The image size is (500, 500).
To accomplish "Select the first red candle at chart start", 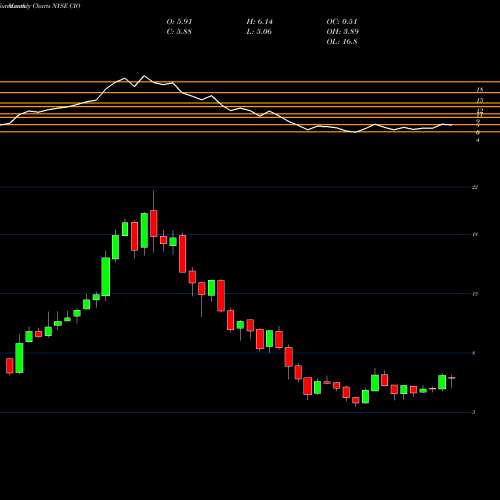I will click(x=10, y=366).
